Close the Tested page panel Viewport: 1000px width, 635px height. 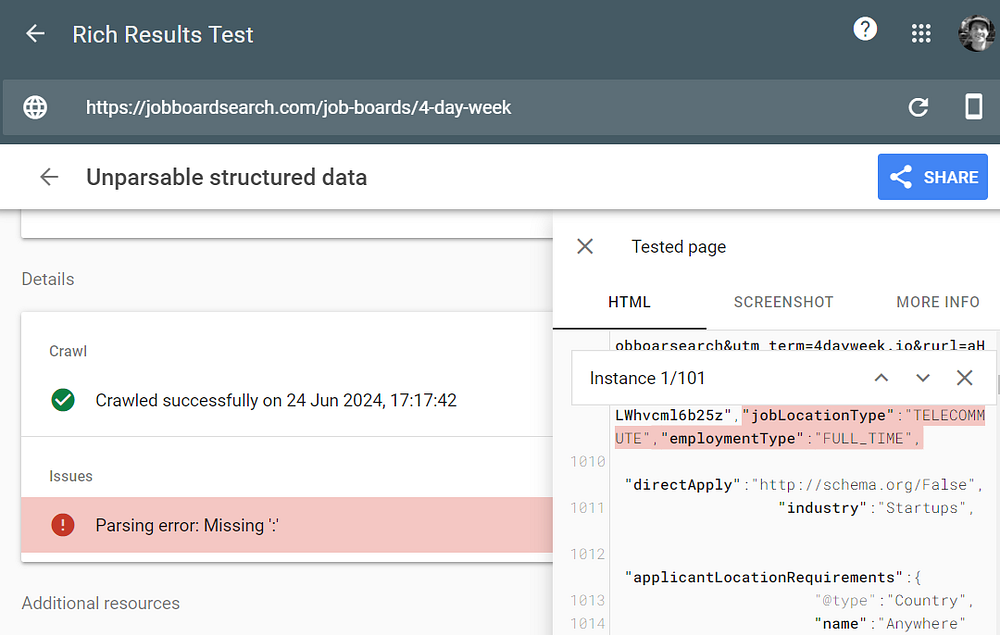[585, 246]
